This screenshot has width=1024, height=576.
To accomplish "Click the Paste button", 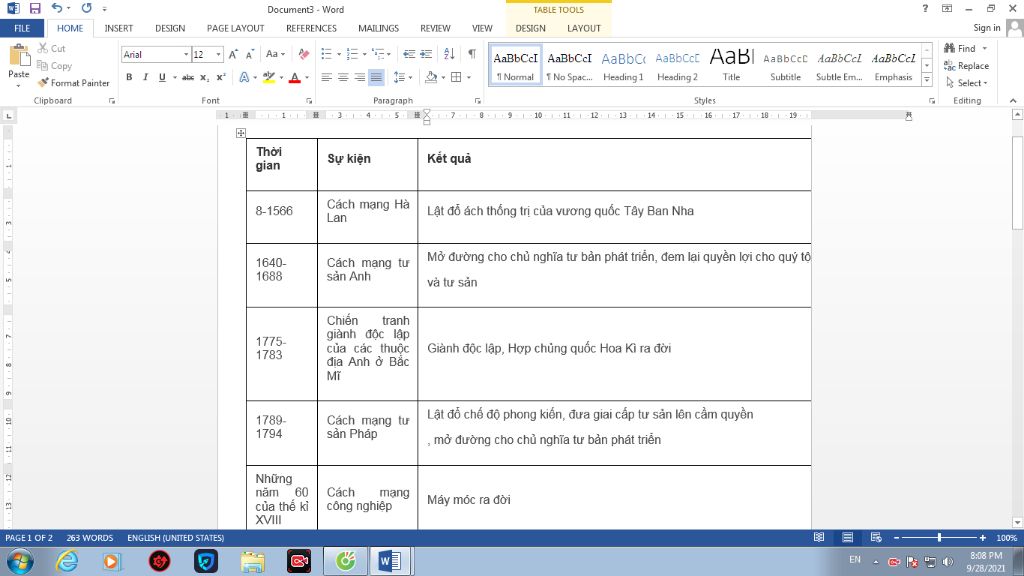I will [x=18, y=65].
